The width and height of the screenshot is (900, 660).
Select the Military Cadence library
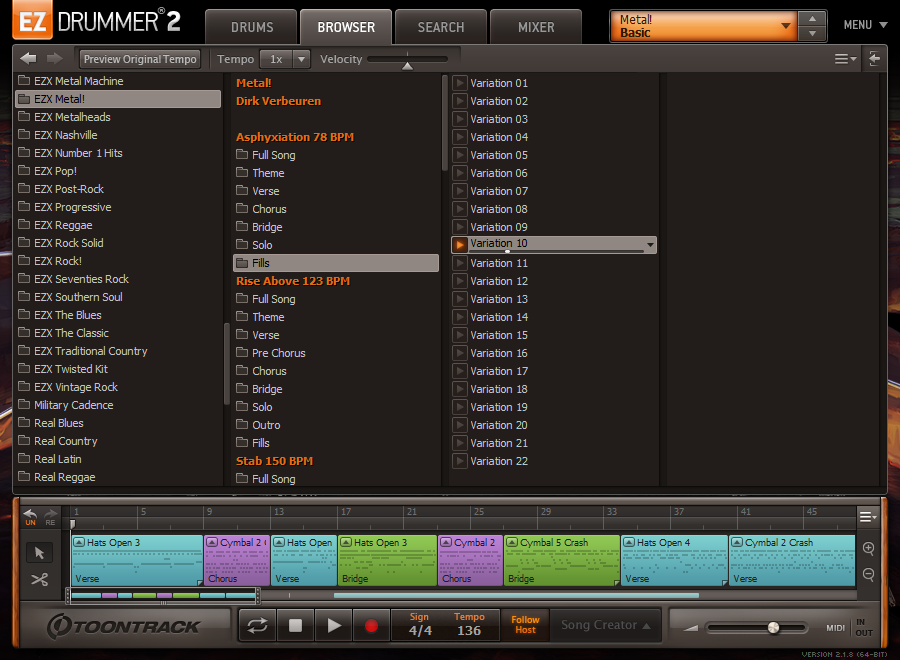tap(118, 405)
